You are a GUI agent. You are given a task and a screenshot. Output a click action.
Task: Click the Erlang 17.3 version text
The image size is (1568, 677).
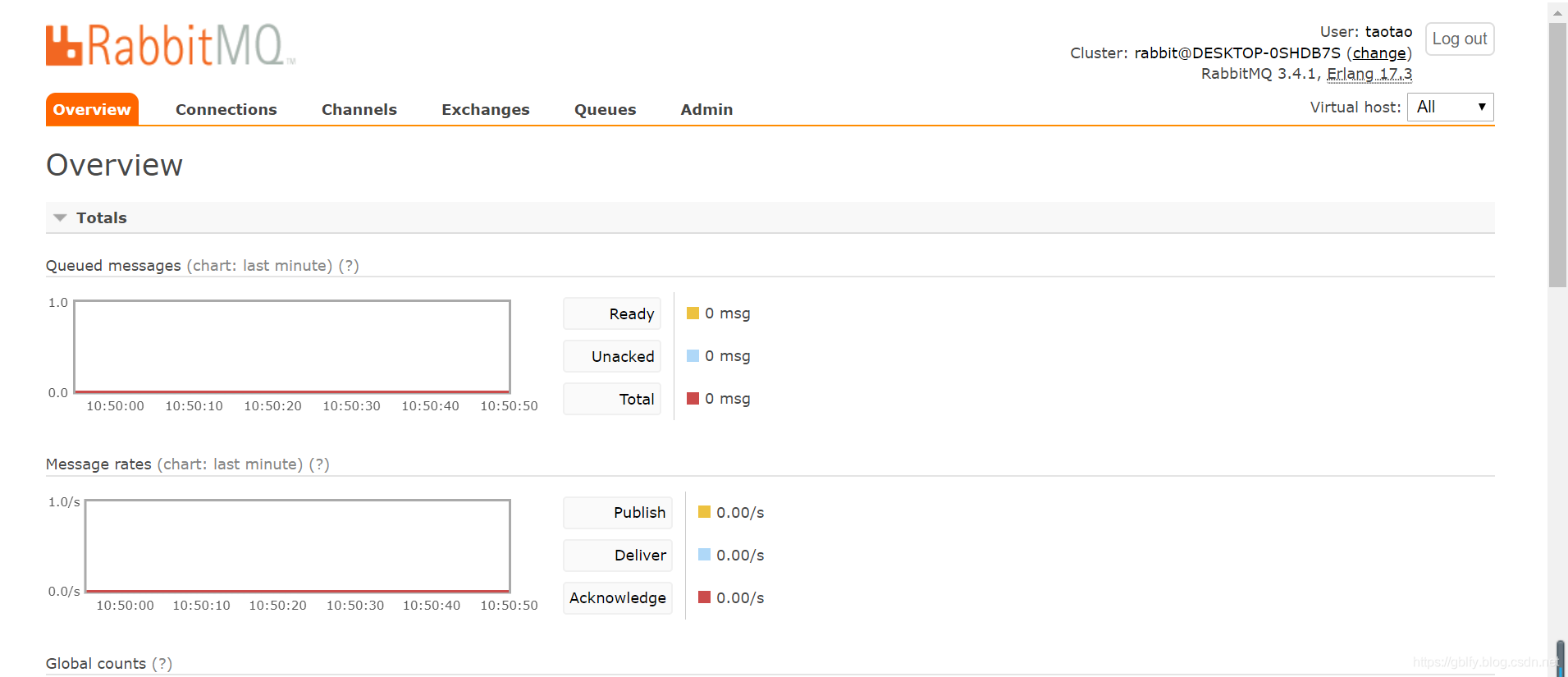tap(1369, 74)
